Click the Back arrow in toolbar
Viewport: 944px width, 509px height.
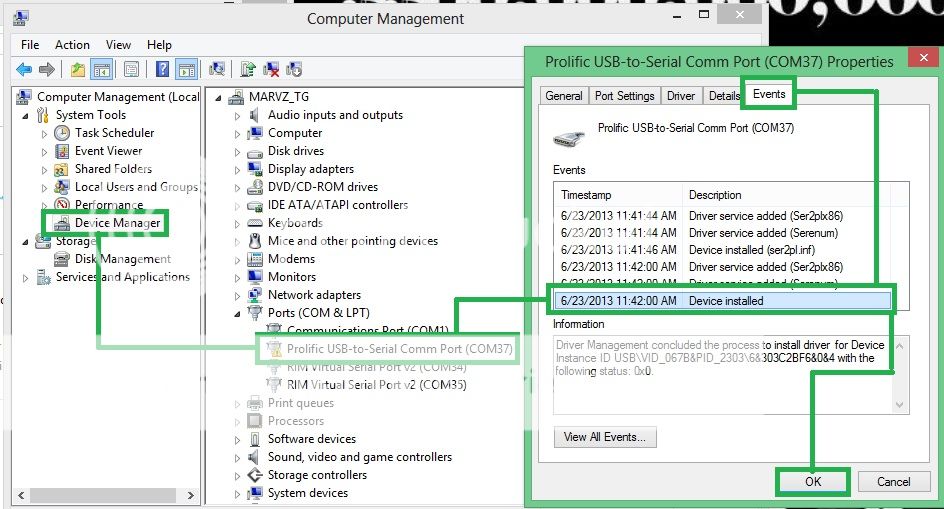pos(24,70)
